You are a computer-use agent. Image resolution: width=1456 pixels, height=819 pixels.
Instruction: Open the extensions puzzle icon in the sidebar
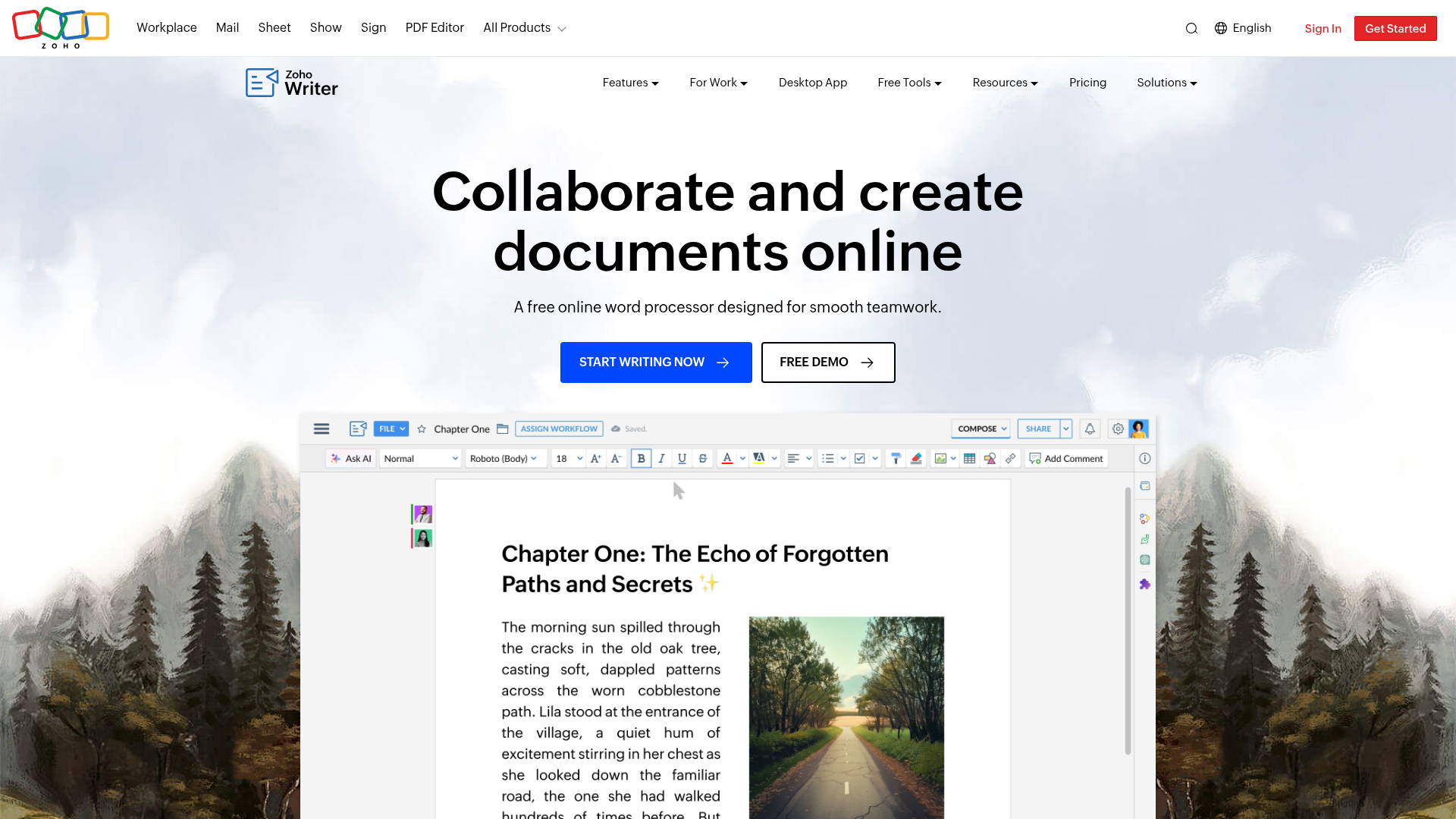1145,584
